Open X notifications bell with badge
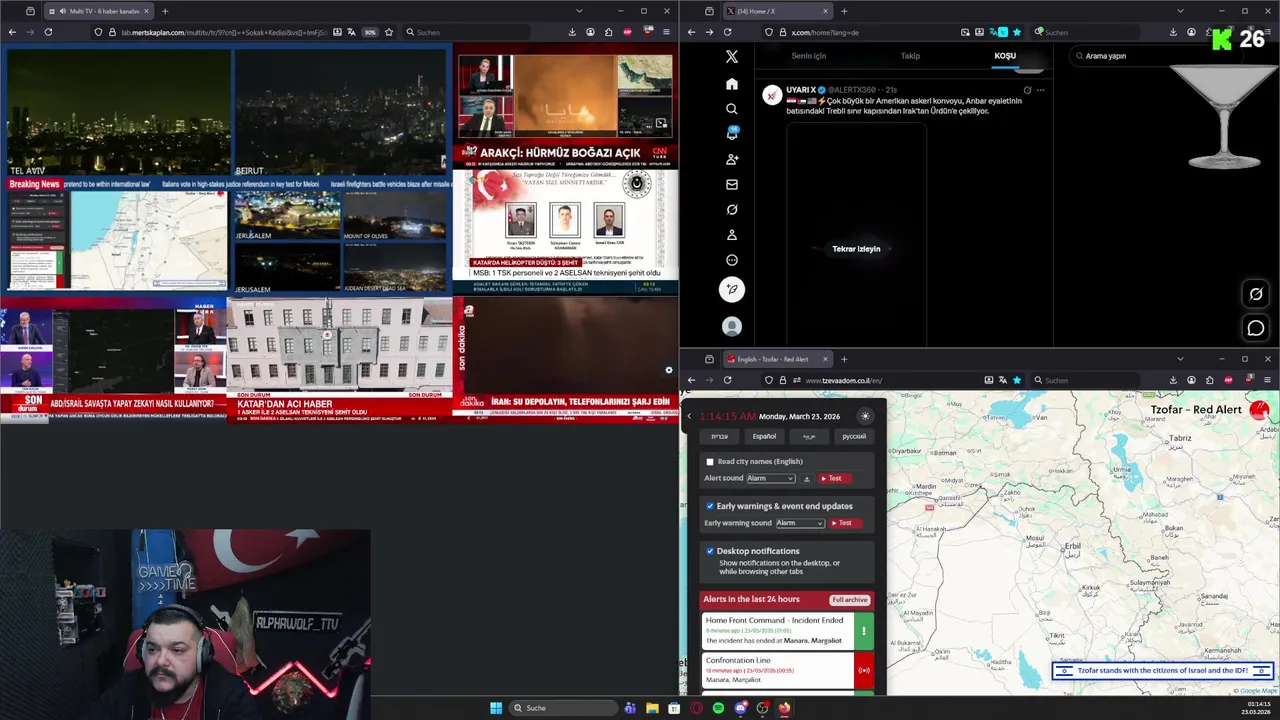This screenshot has height=720, width=1280. [732, 134]
